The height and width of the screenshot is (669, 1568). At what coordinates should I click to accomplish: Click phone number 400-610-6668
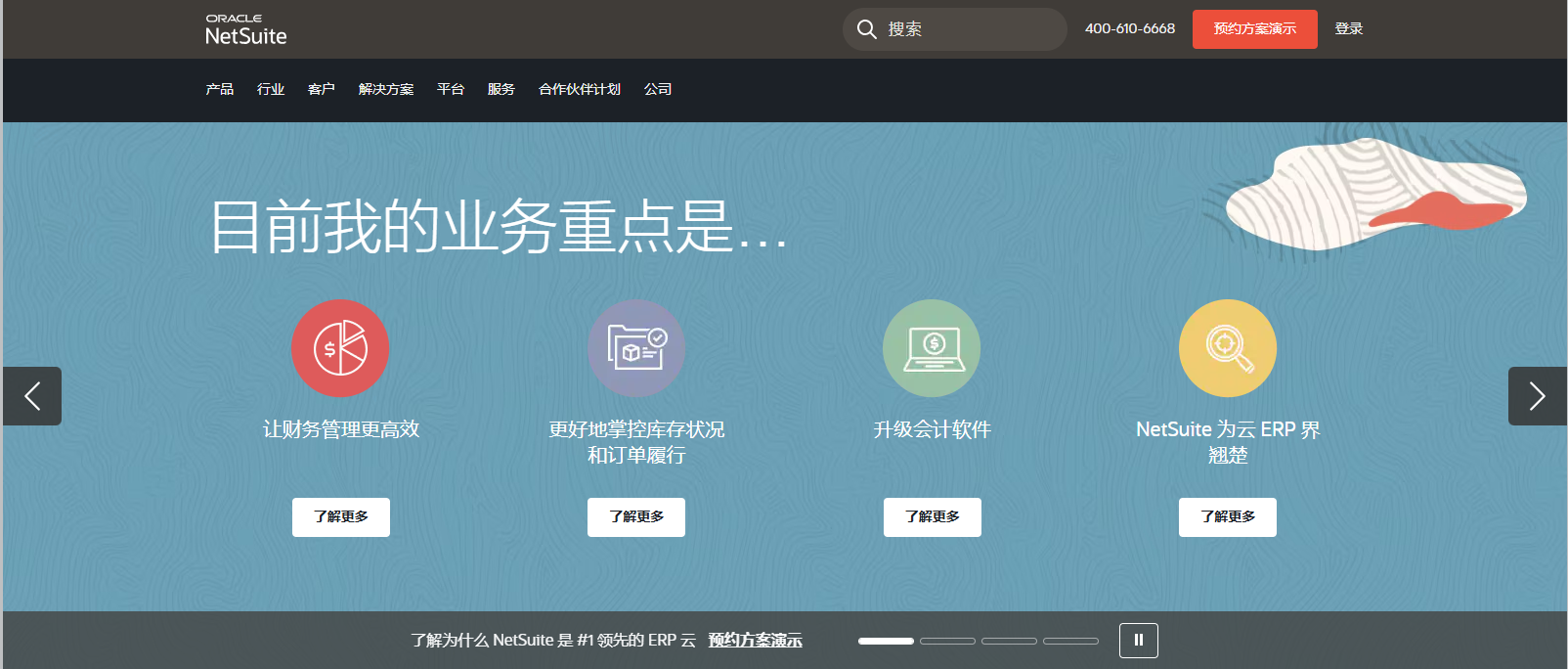coord(1130,29)
